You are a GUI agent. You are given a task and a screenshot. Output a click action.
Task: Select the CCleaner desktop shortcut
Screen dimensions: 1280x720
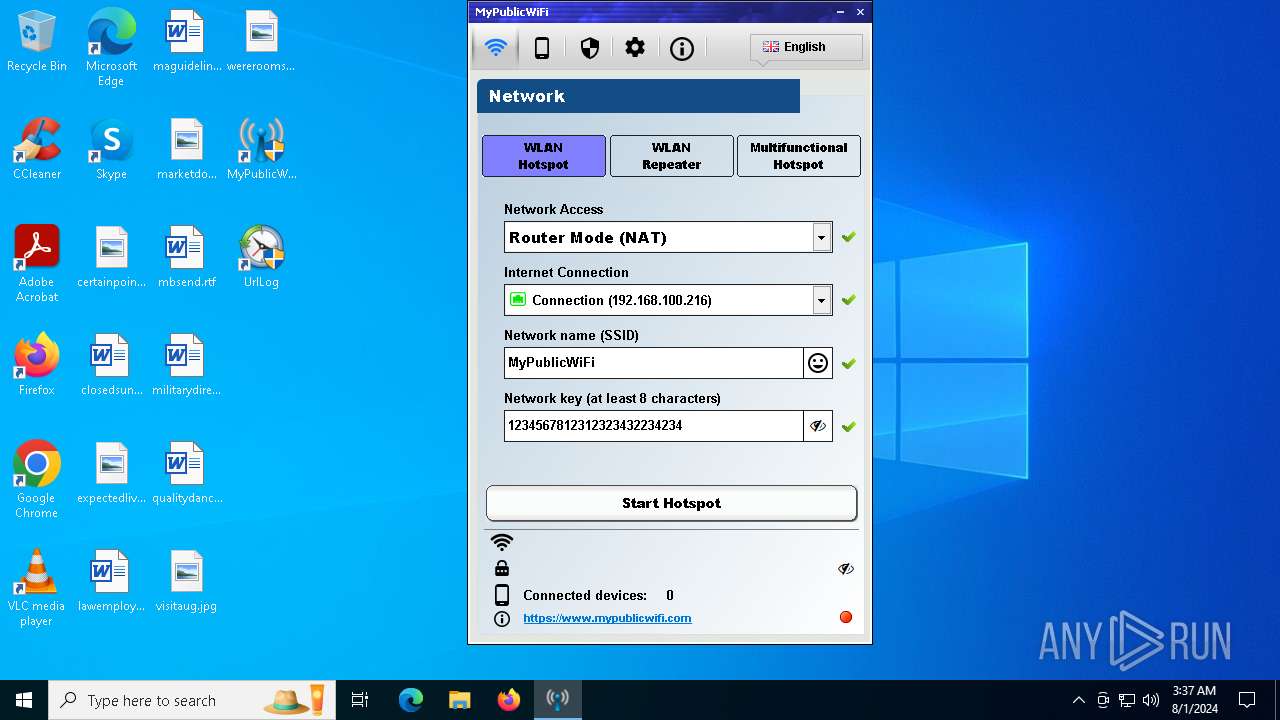[37, 150]
